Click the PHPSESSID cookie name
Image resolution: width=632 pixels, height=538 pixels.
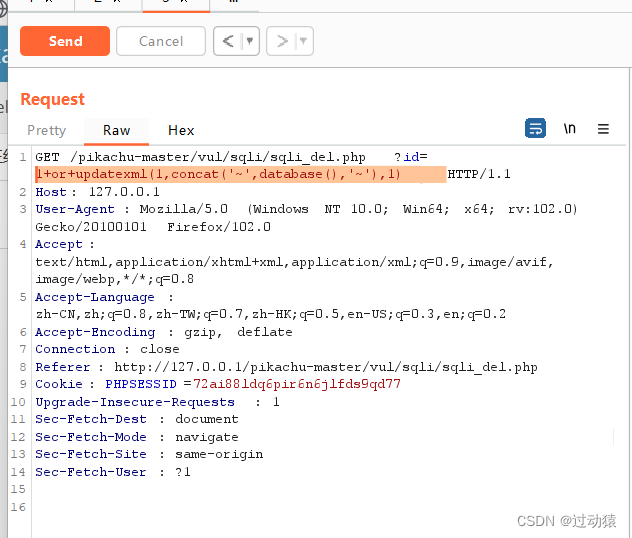(x=141, y=384)
